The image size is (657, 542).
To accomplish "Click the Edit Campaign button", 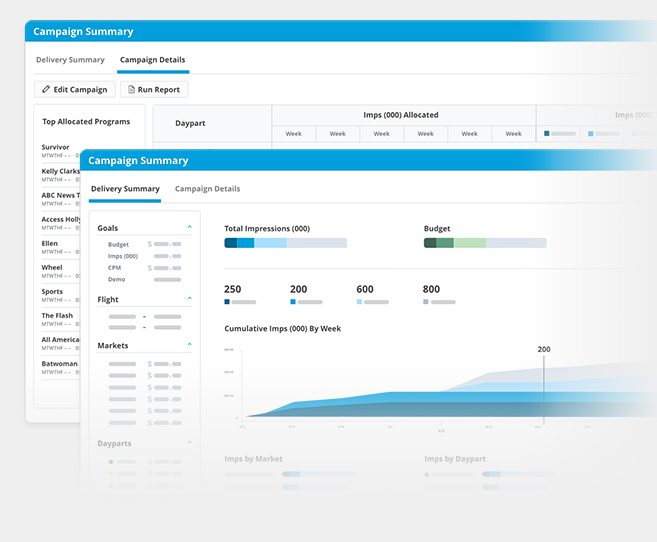I will (x=75, y=89).
